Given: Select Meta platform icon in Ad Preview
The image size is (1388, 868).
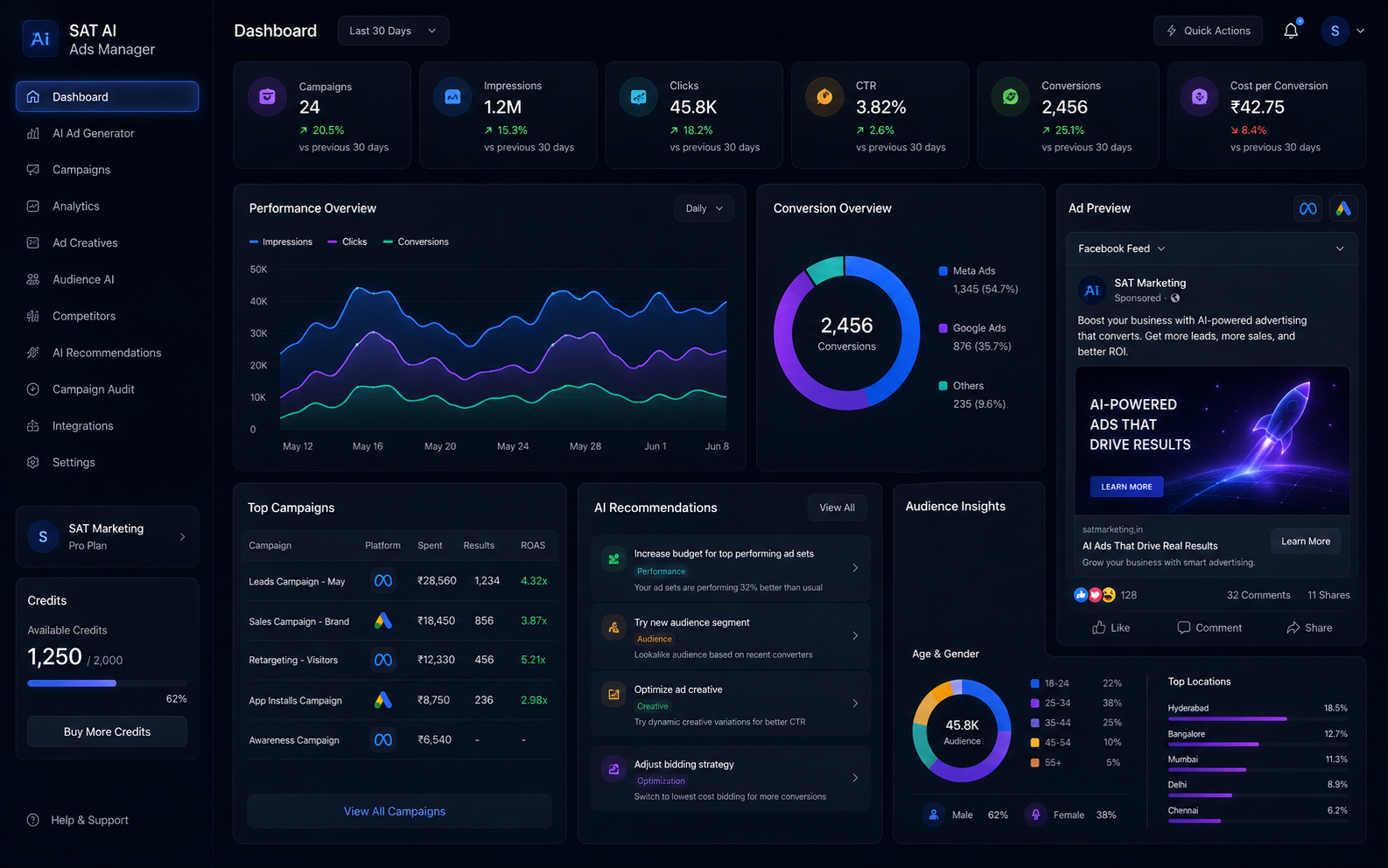Looking at the screenshot, I should [x=1307, y=208].
